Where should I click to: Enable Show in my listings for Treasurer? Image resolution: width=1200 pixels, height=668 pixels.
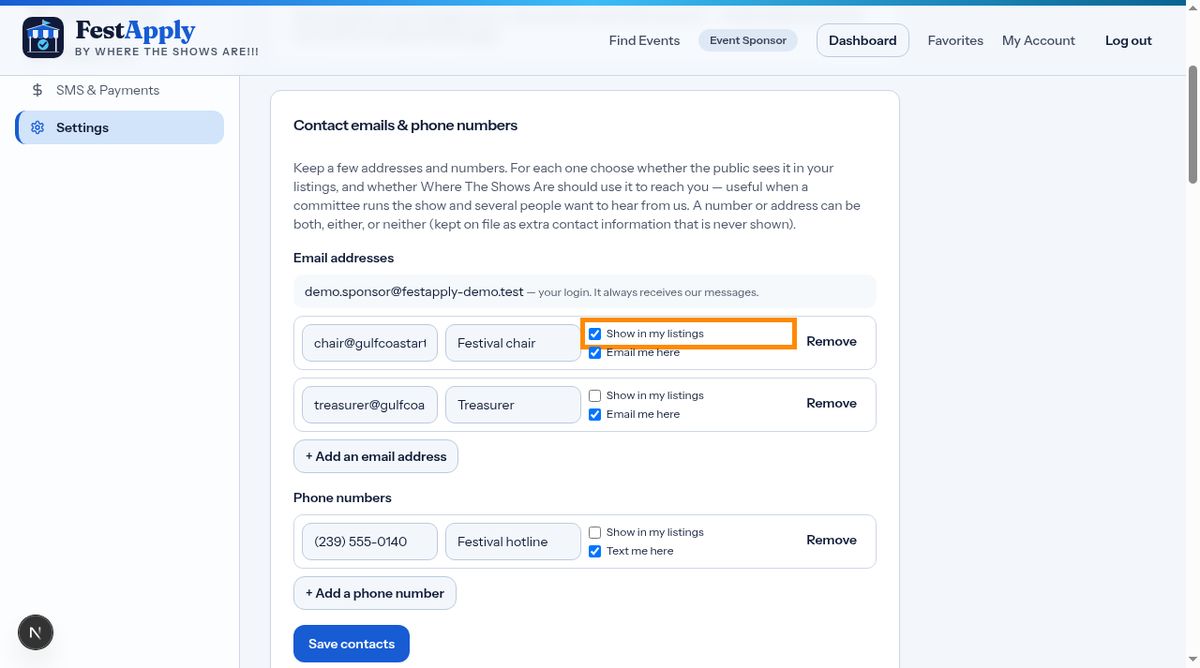(595, 396)
